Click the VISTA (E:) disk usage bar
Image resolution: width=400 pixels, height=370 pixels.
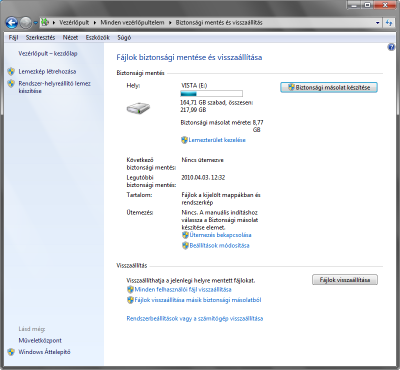point(211,94)
